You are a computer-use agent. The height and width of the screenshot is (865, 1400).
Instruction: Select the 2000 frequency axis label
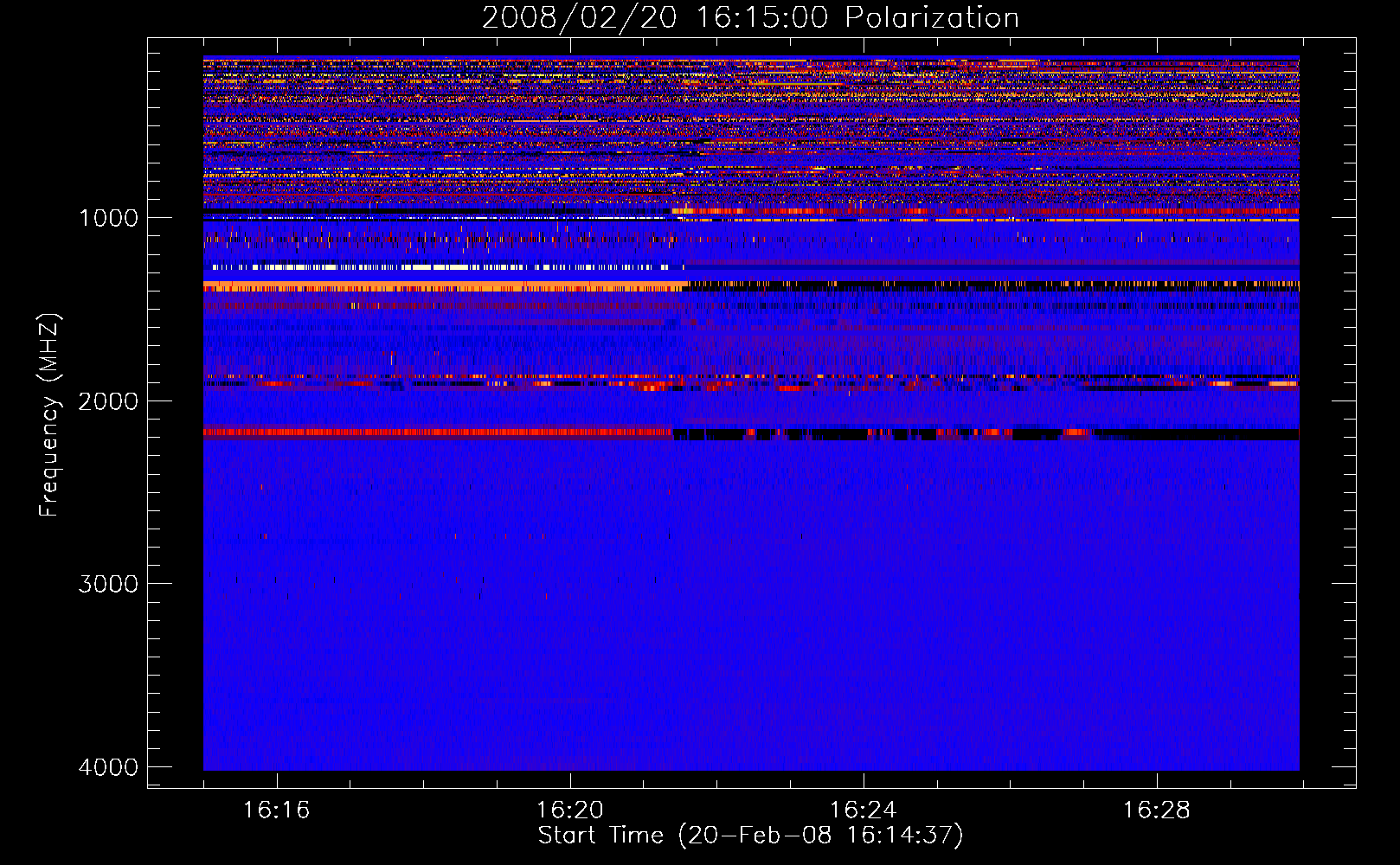(x=108, y=401)
